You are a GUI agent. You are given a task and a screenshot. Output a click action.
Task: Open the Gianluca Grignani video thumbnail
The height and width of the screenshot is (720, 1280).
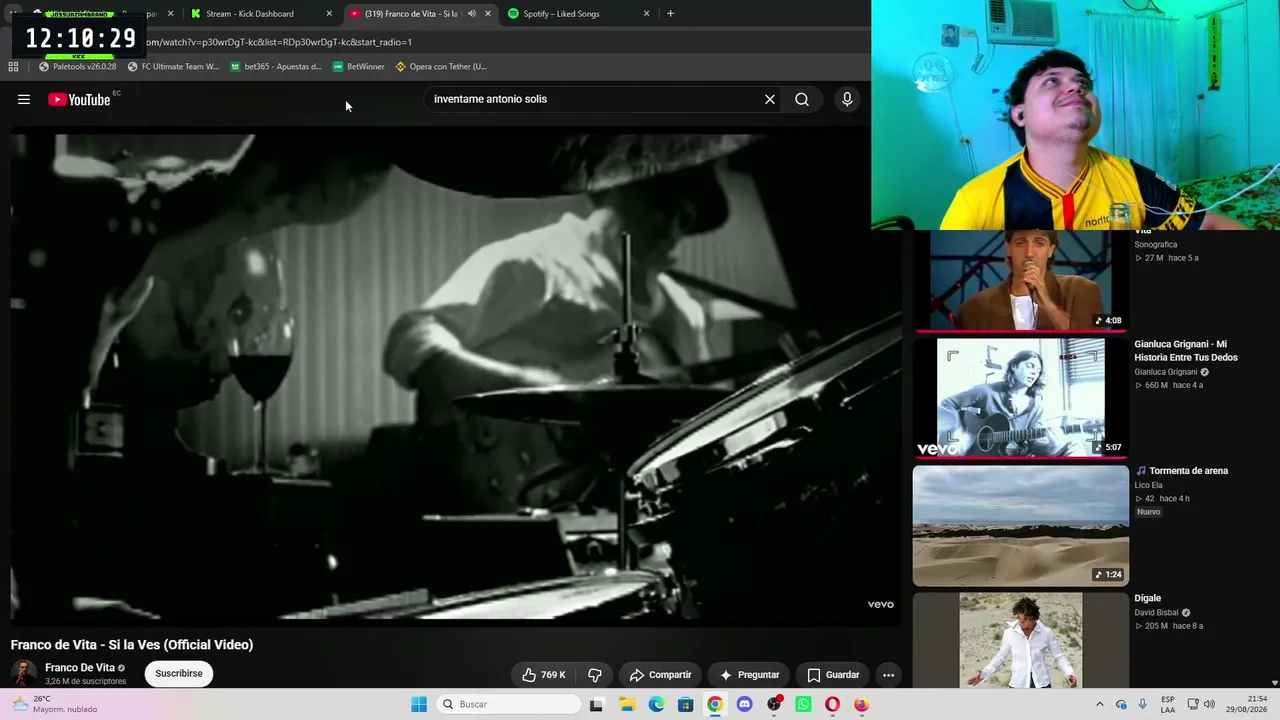1021,398
